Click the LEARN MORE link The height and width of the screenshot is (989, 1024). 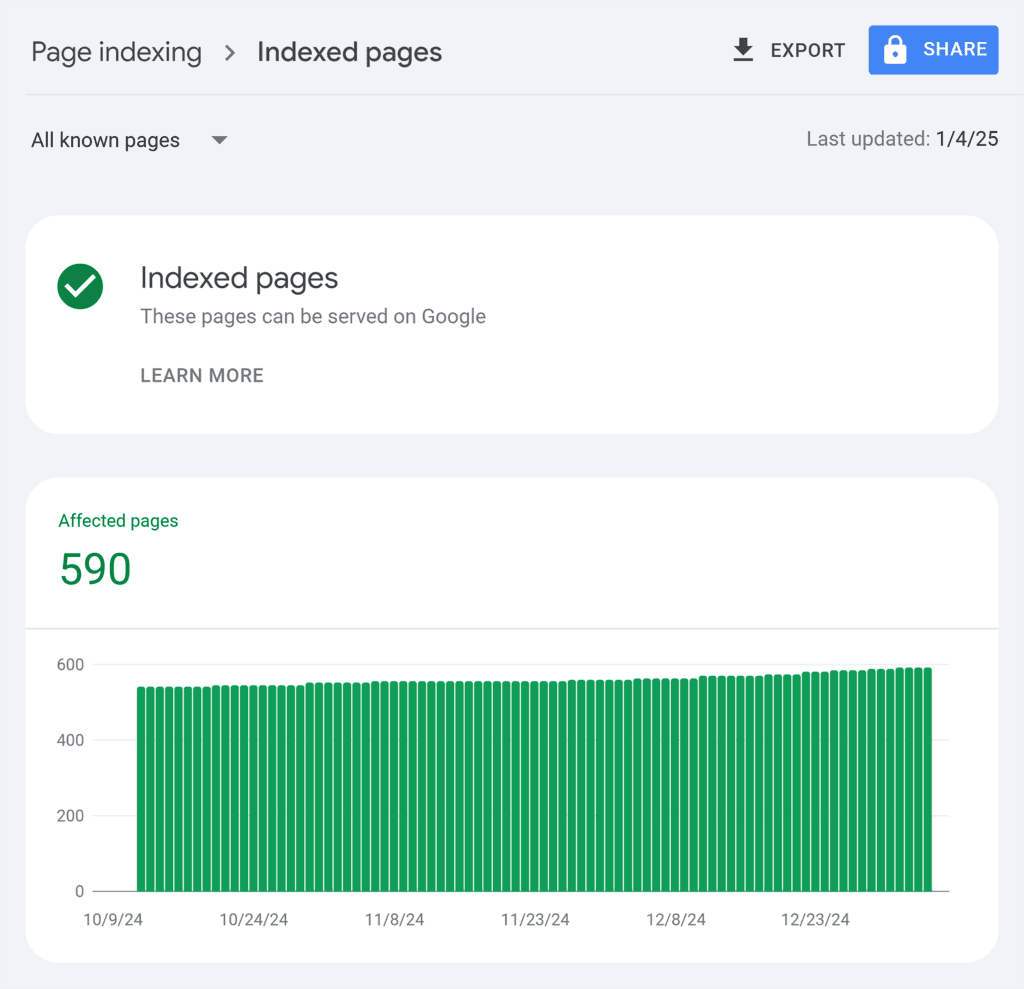coord(202,375)
